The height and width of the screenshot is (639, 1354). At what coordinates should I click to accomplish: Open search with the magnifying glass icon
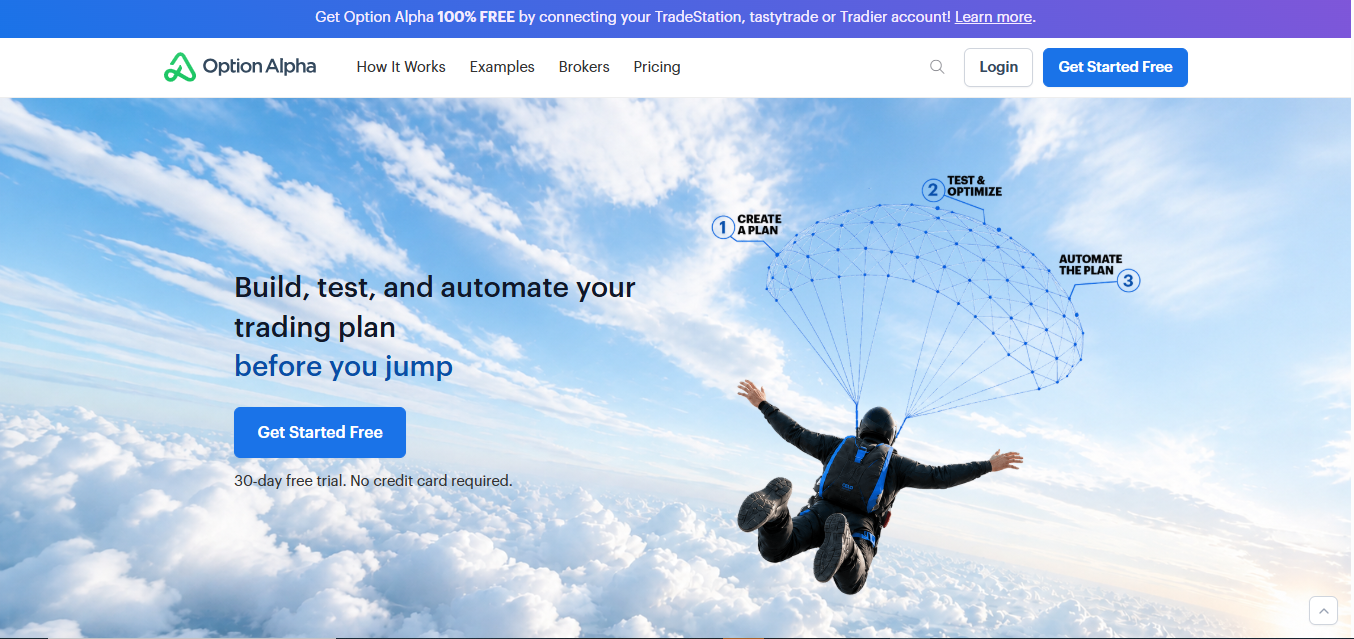[x=937, y=67]
